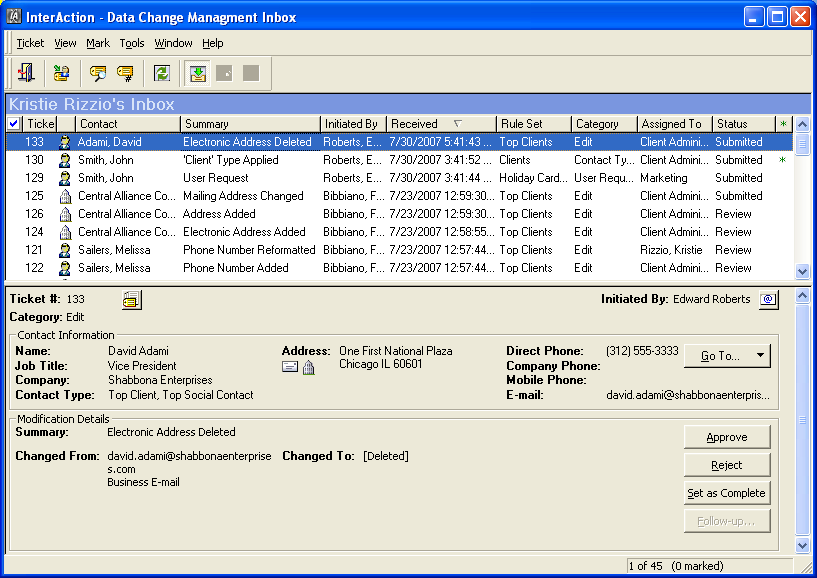Click ticket list scrollbar down arrow

click(x=802, y=271)
